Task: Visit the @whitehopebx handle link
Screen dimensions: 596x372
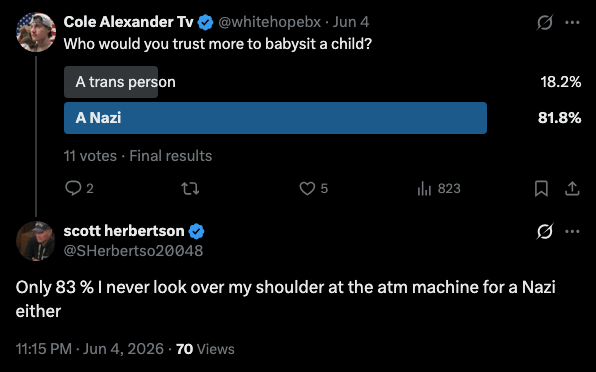Action: [269, 22]
